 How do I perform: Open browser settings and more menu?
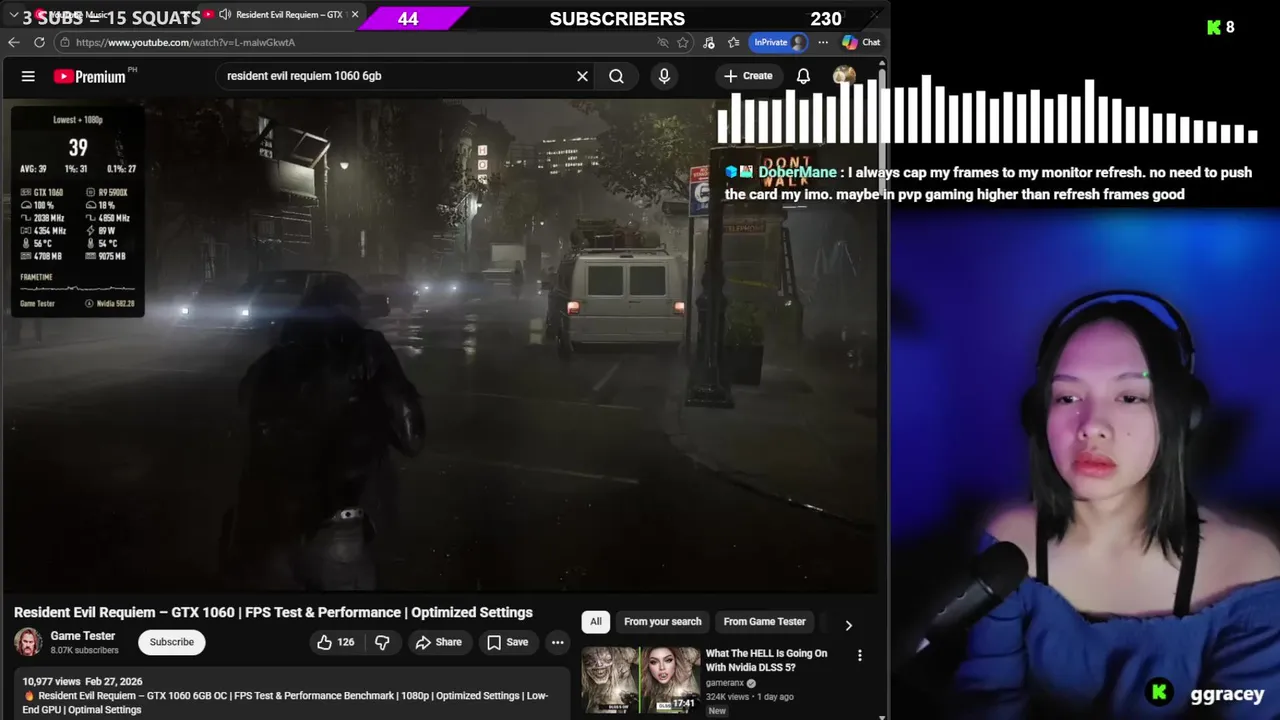click(x=823, y=42)
